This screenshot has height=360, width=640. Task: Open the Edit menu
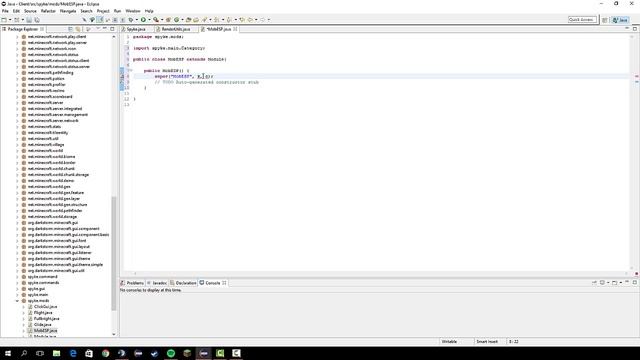[16, 11]
